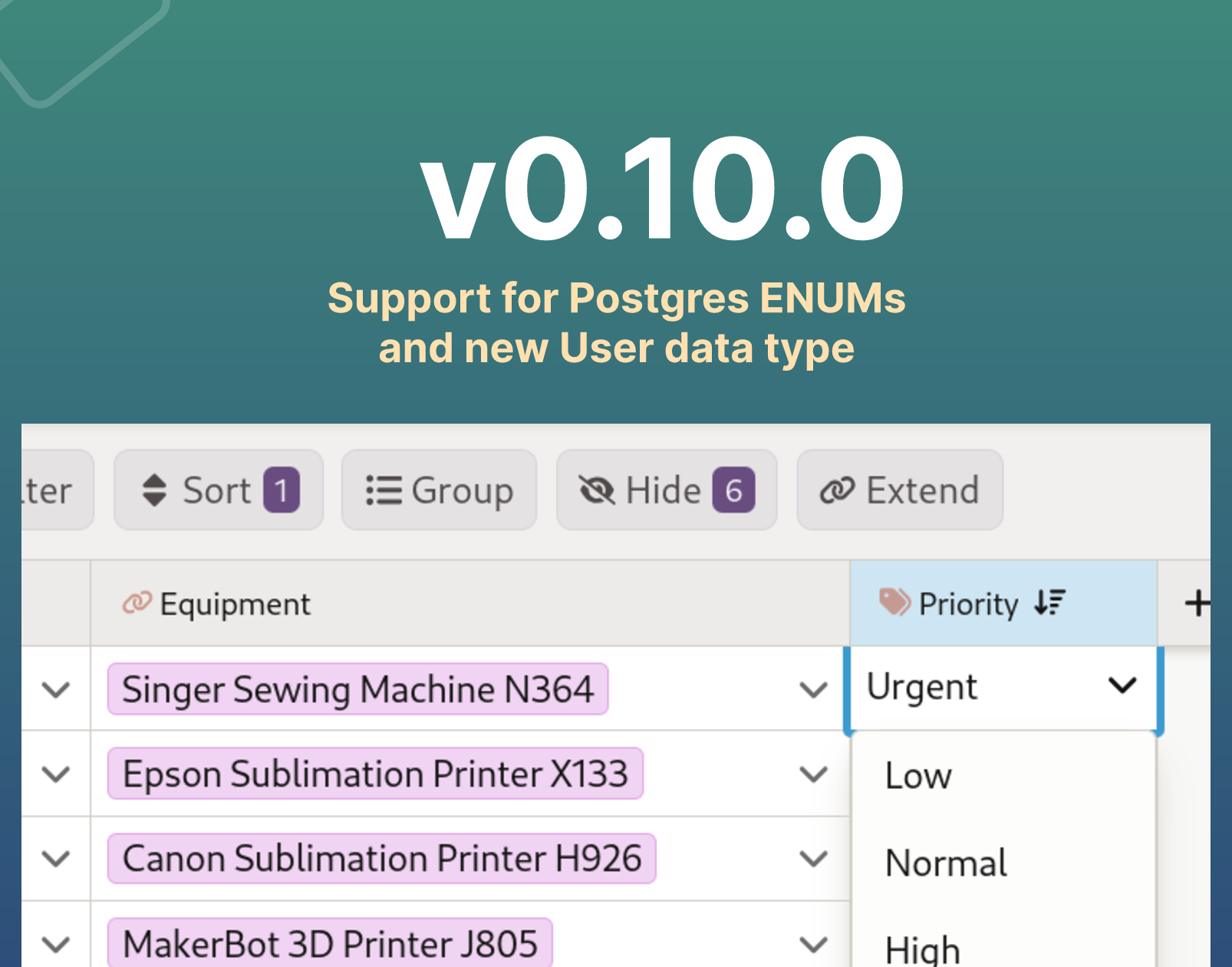The width and height of the screenshot is (1232, 967).
Task: Add a new column with plus icon
Action: (x=1197, y=603)
